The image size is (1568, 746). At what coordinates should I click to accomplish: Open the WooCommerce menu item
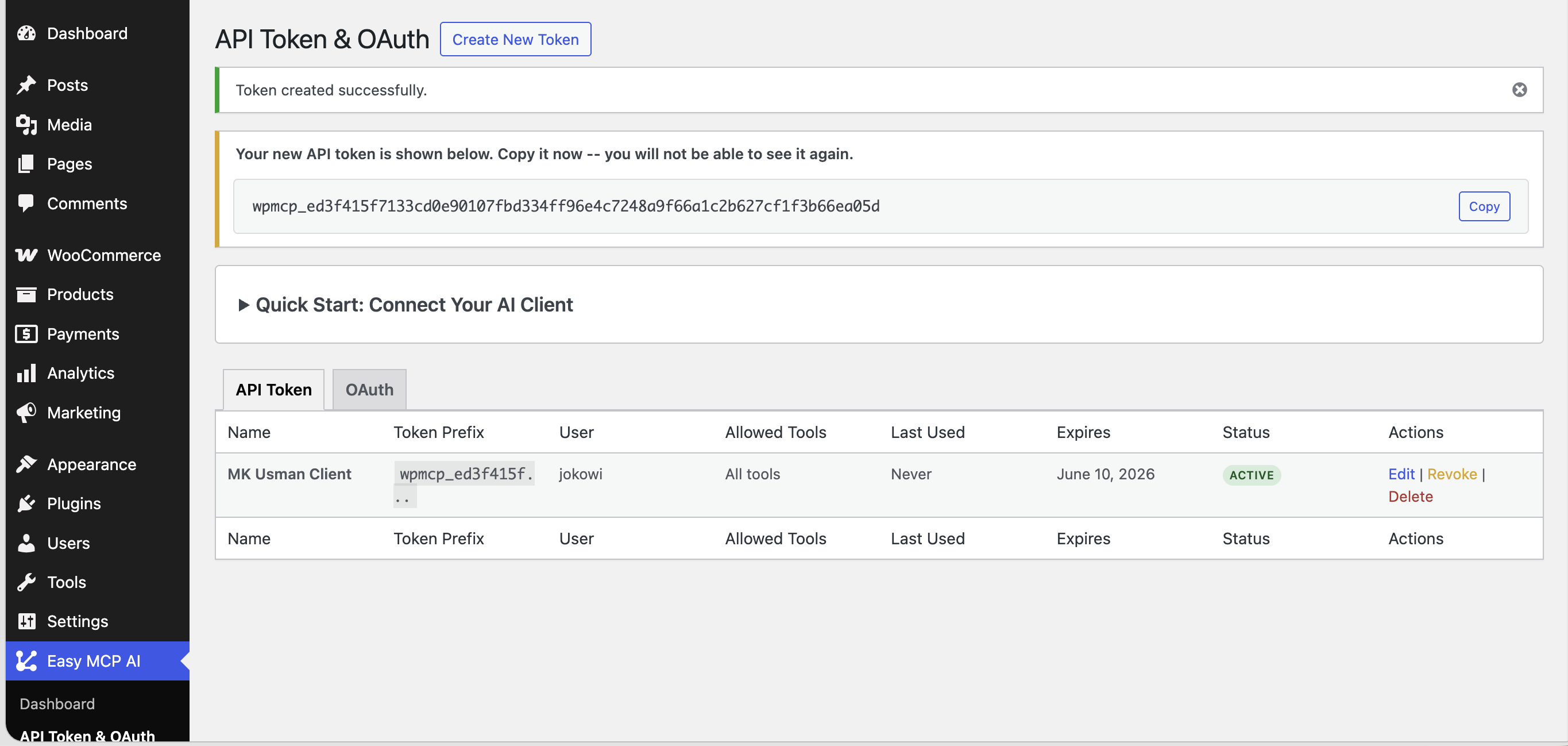(x=104, y=255)
